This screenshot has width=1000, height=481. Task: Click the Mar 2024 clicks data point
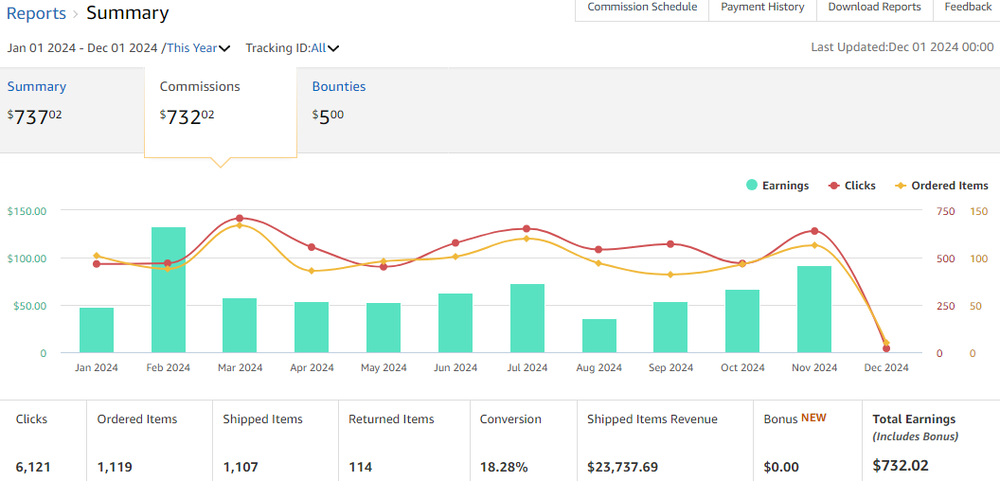pos(240,218)
